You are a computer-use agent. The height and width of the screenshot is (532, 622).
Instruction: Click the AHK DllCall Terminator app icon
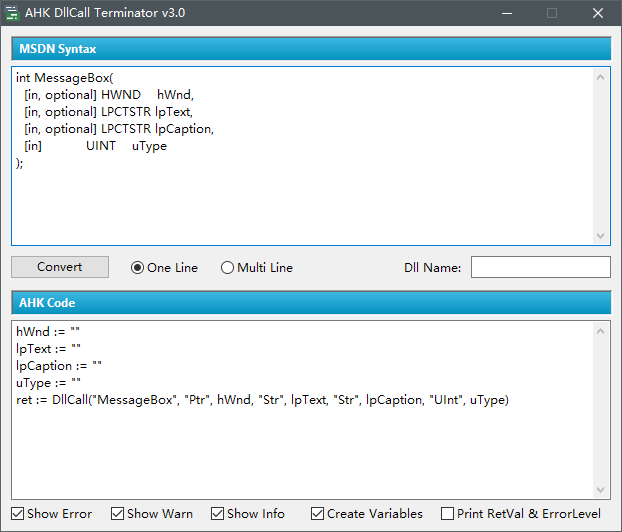pos(12,13)
